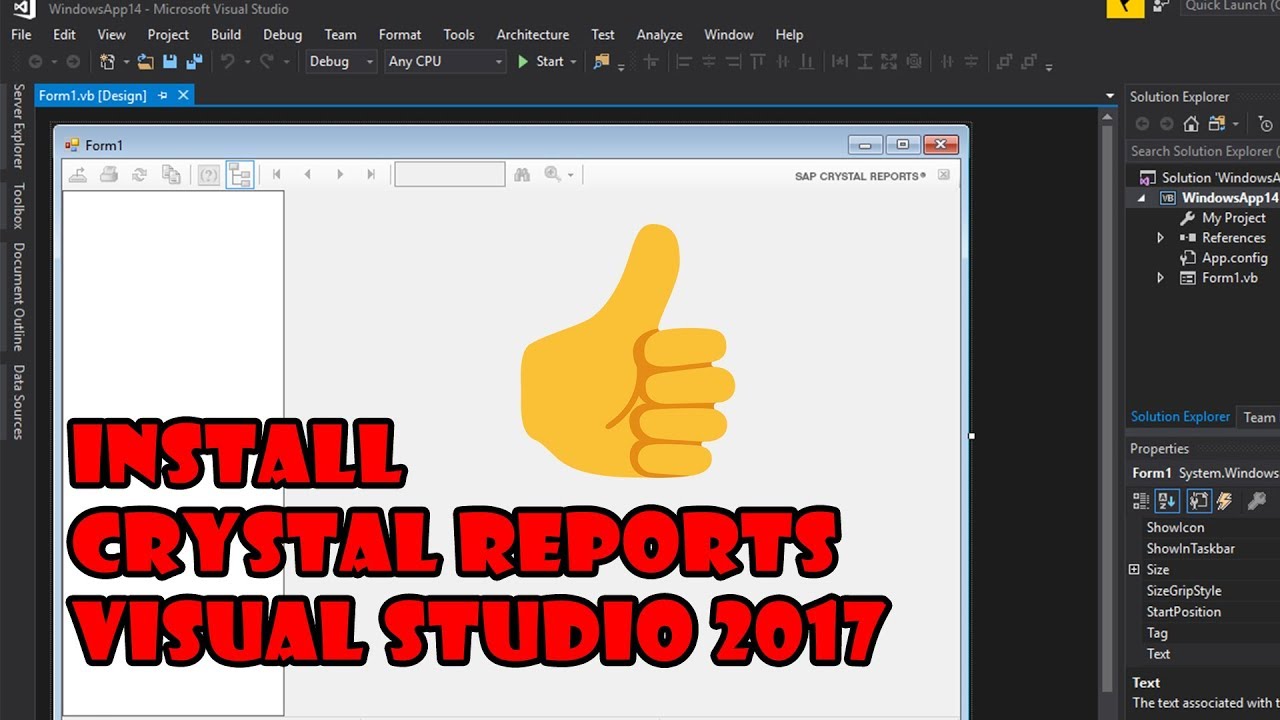Image resolution: width=1280 pixels, height=720 pixels.
Task: Solution Explorer Home icon
Action: coord(1191,124)
